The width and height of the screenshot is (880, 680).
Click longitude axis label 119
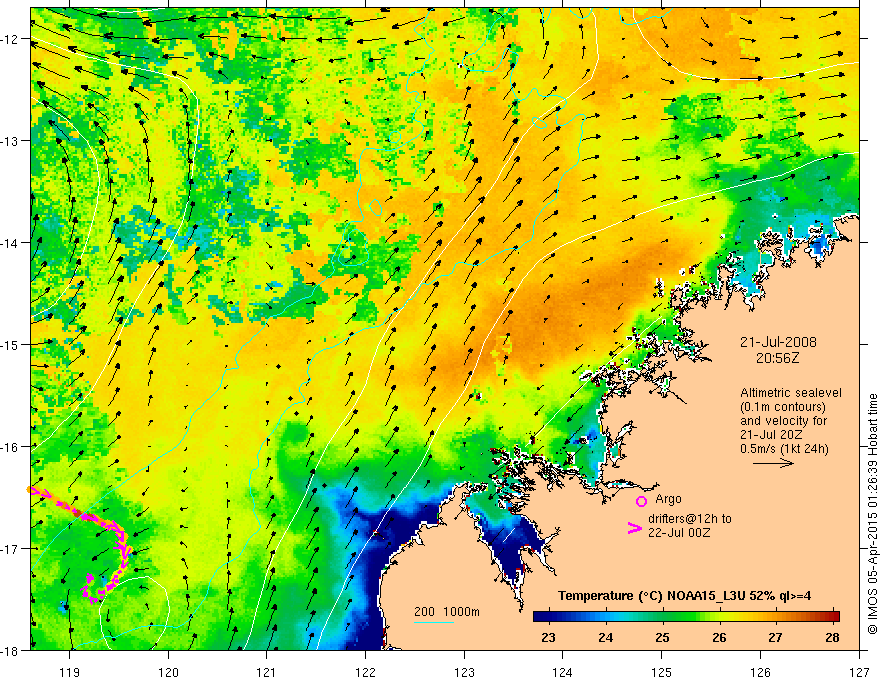click(x=70, y=672)
